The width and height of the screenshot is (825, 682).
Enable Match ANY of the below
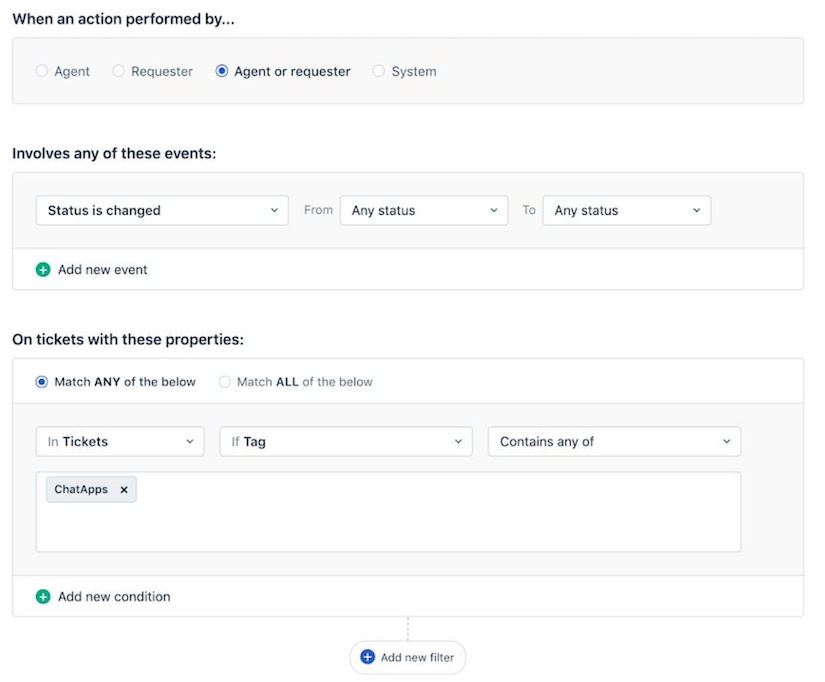[42, 382]
